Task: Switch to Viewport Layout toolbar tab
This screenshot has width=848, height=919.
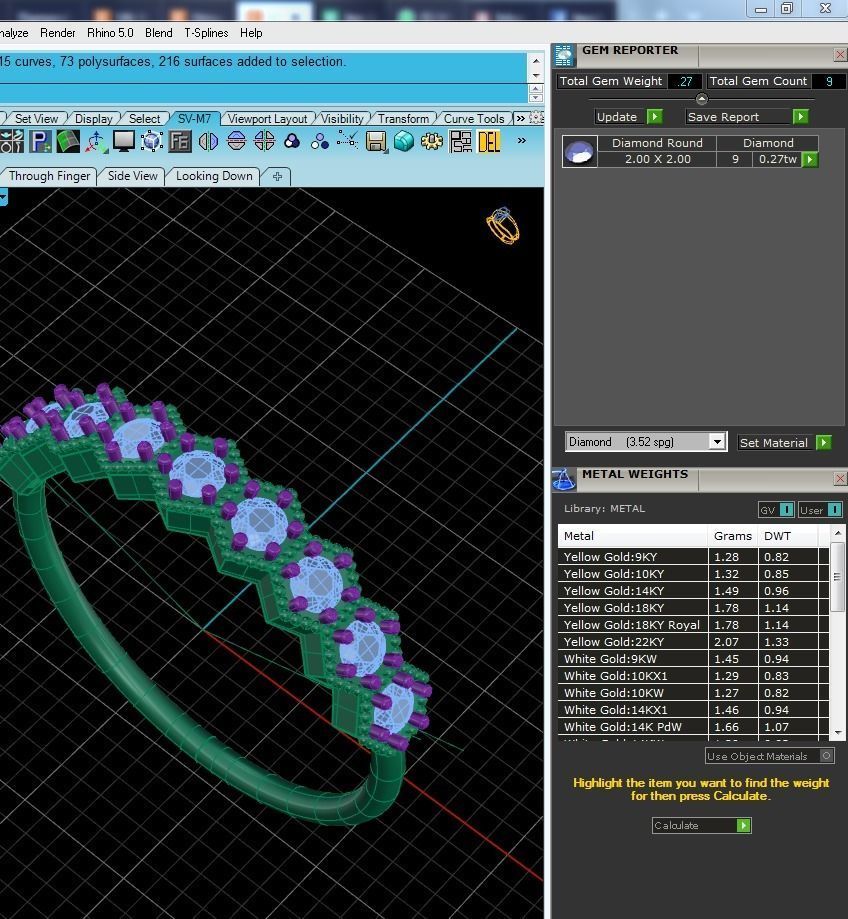Action: (267, 118)
